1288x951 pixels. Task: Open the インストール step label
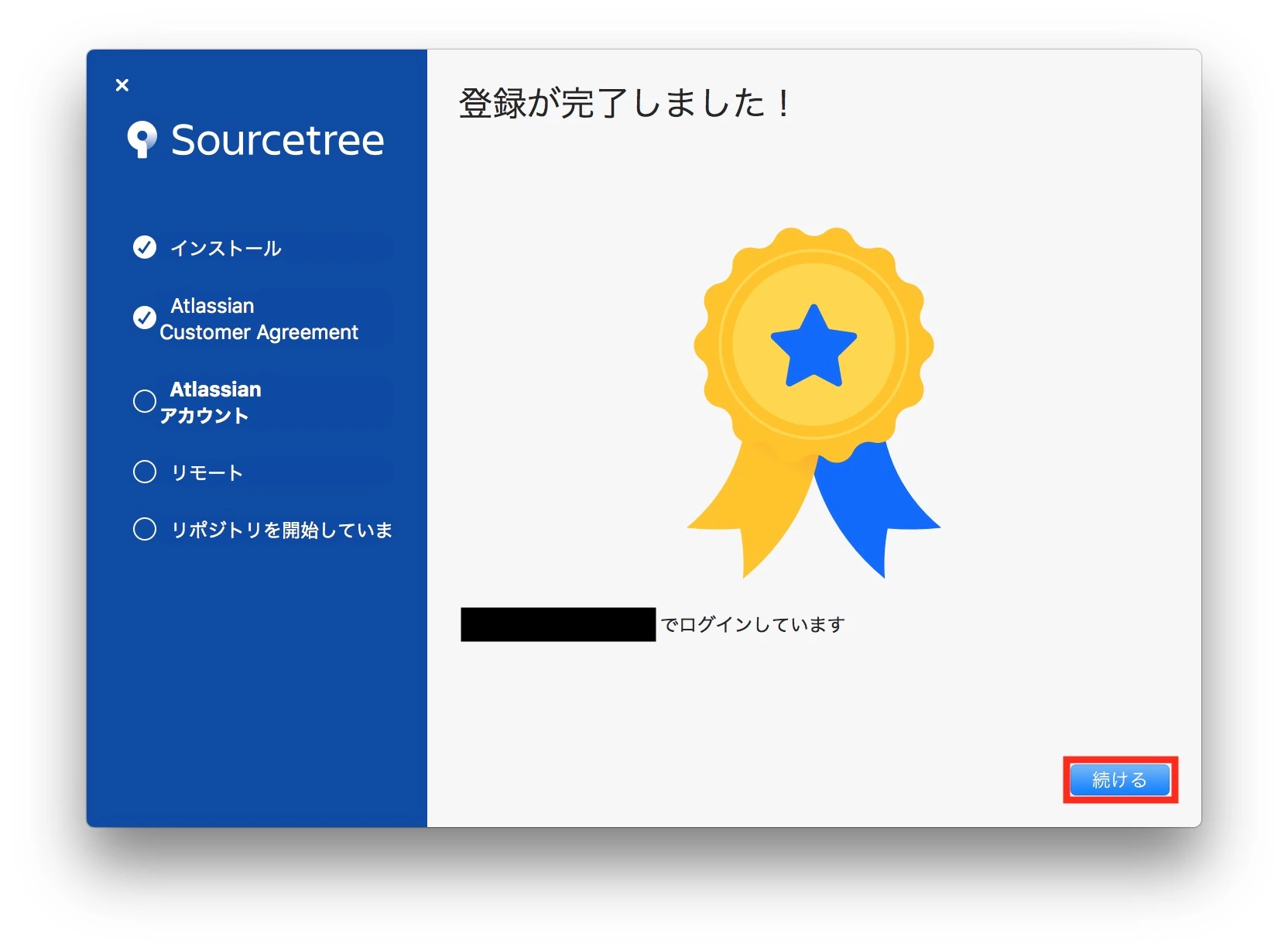[x=226, y=249]
